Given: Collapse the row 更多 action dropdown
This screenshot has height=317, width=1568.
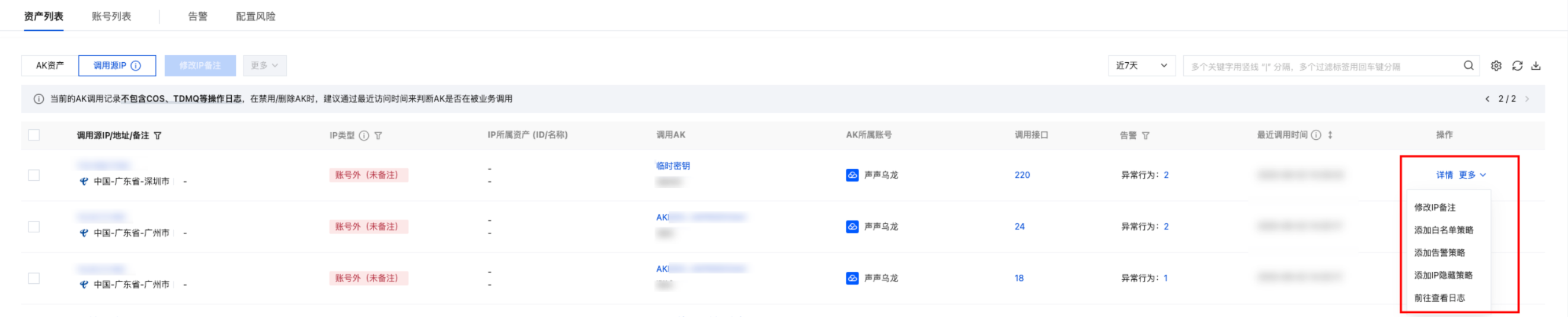Looking at the screenshot, I should (x=1473, y=175).
